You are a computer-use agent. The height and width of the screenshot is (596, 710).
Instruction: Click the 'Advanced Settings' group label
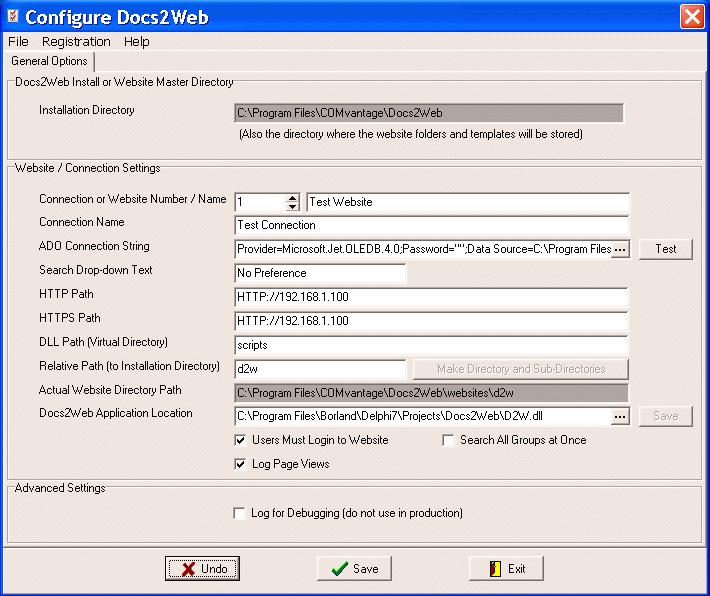click(60, 488)
